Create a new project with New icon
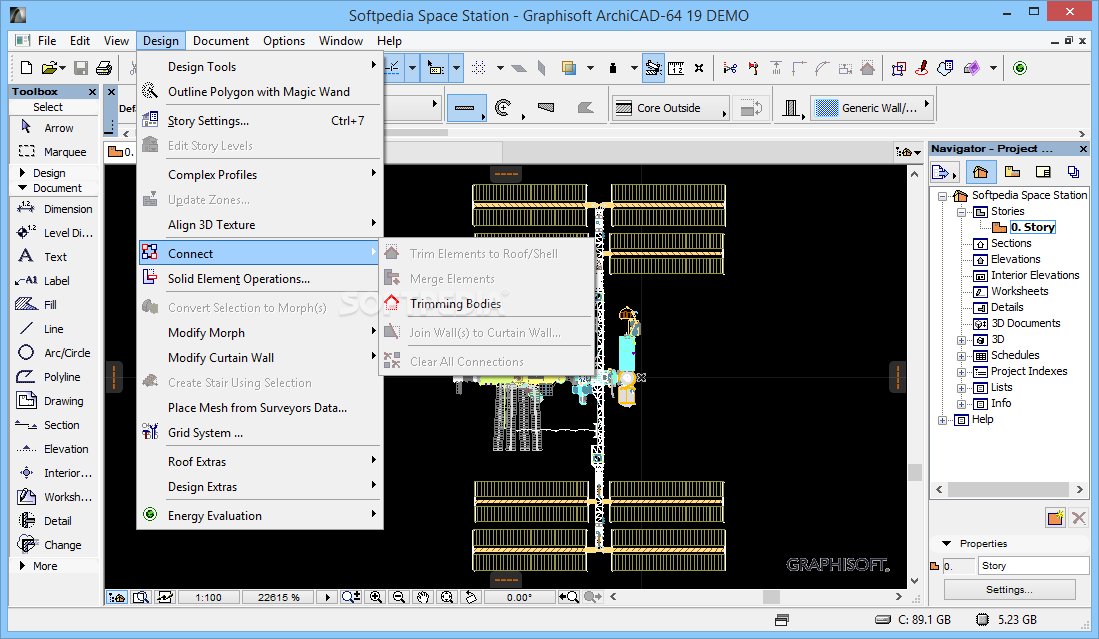1099x639 pixels. [x=27, y=68]
